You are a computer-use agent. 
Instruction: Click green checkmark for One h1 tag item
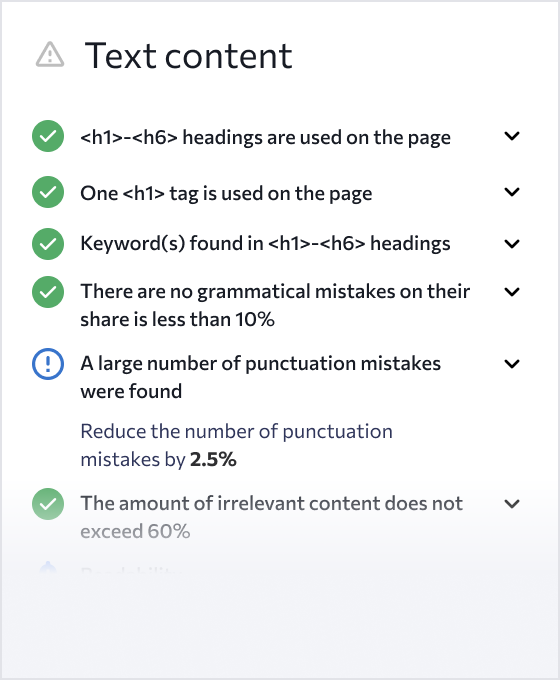(x=48, y=192)
